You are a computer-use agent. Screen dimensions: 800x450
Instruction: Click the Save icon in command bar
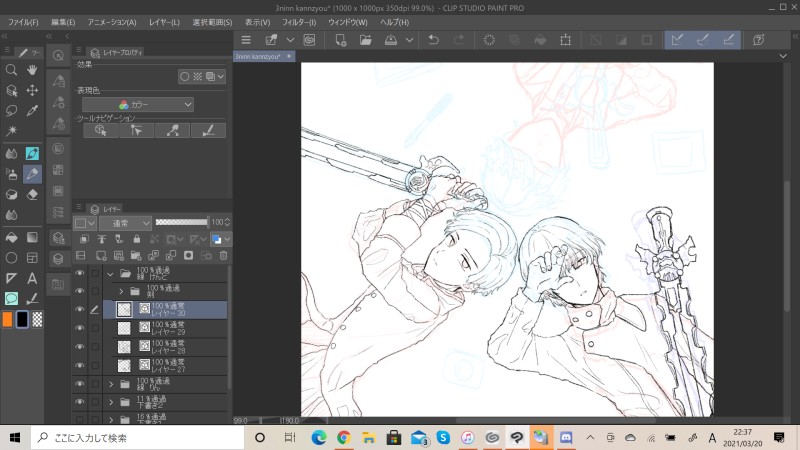click(x=391, y=40)
